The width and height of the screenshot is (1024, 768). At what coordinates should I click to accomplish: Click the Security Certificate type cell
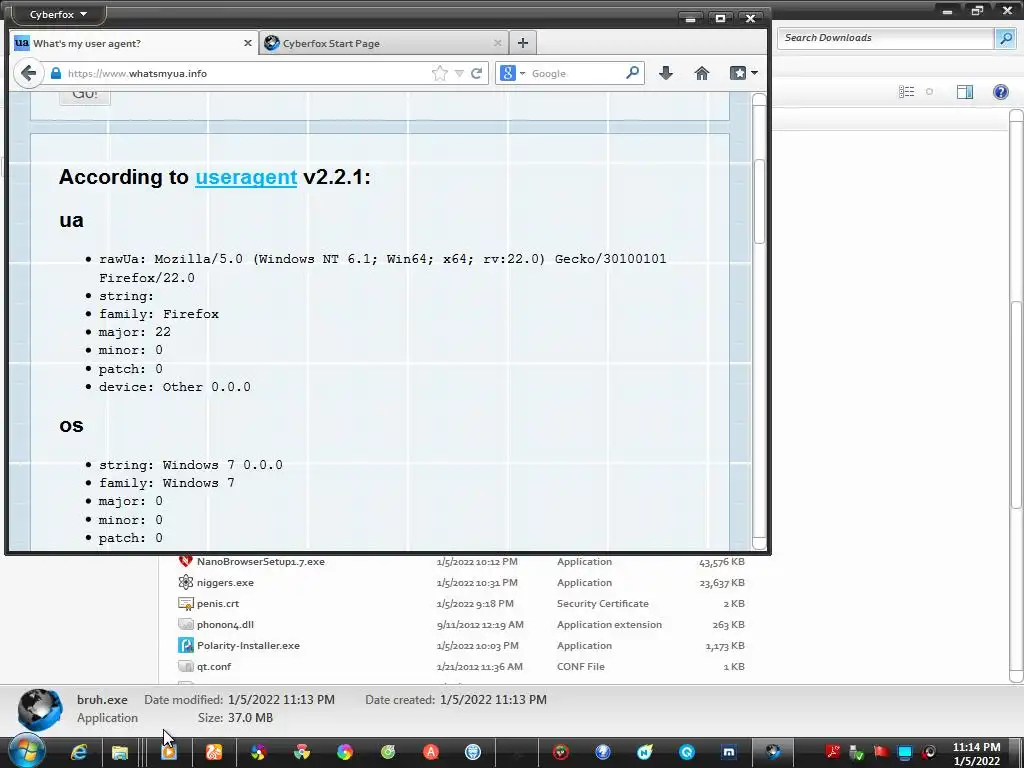[x=603, y=604]
